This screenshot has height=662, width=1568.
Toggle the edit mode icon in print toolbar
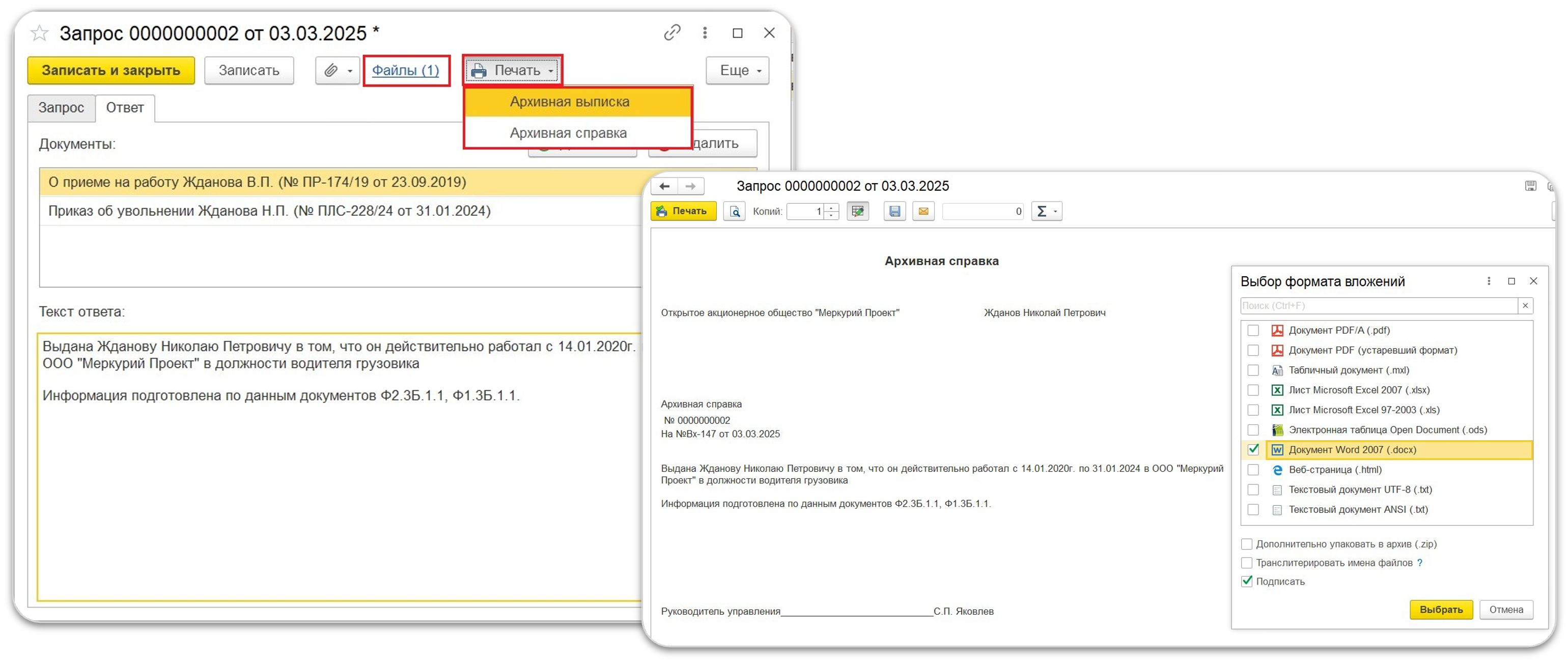858,211
